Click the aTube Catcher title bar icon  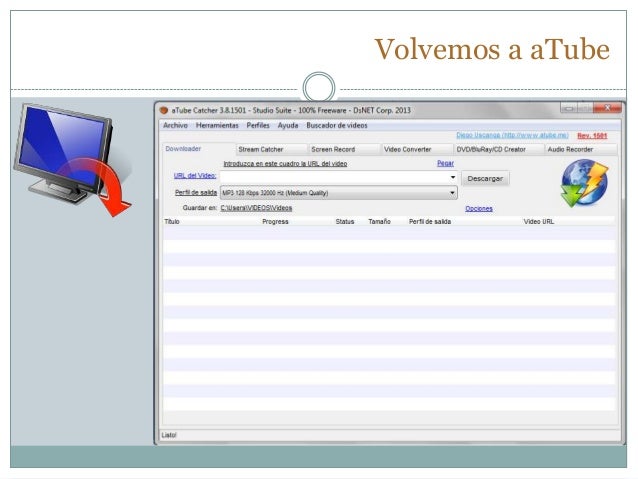coord(164,110)
